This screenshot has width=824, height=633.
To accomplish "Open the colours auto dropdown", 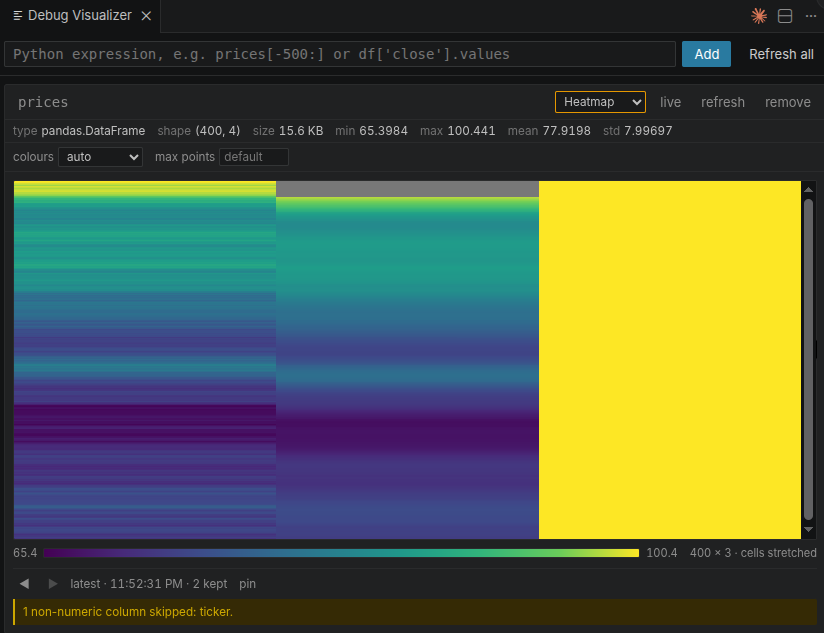I will [x=100, y=157].
